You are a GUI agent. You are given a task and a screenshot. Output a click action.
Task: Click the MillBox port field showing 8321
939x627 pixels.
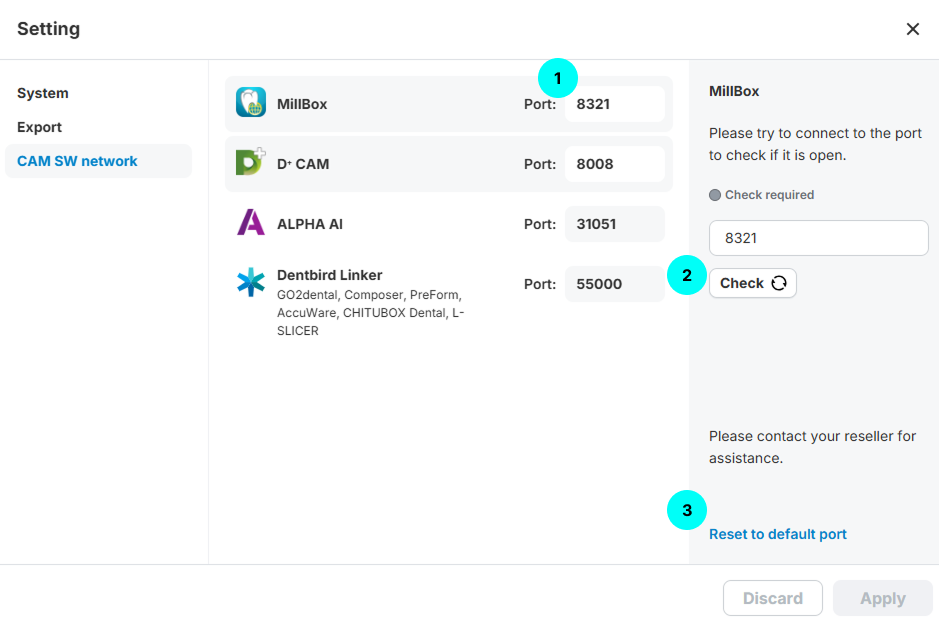coord(614,104)
